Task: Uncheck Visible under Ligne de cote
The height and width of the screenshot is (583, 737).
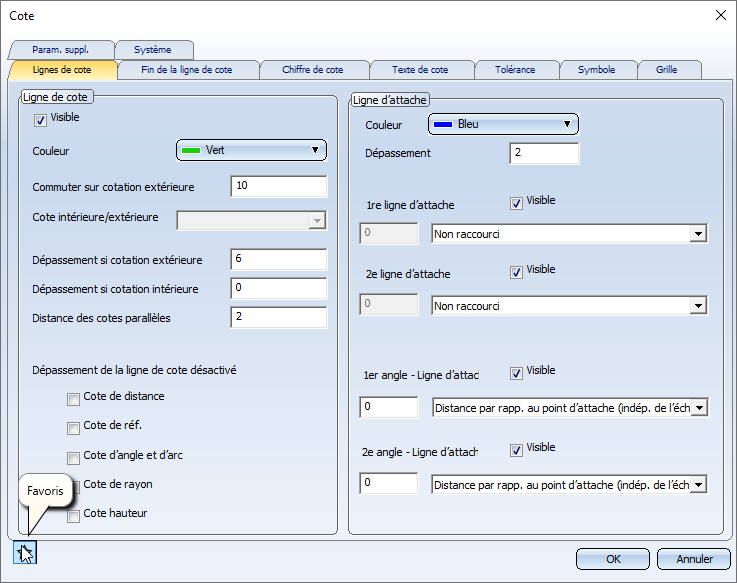Action: coord(41,120)
